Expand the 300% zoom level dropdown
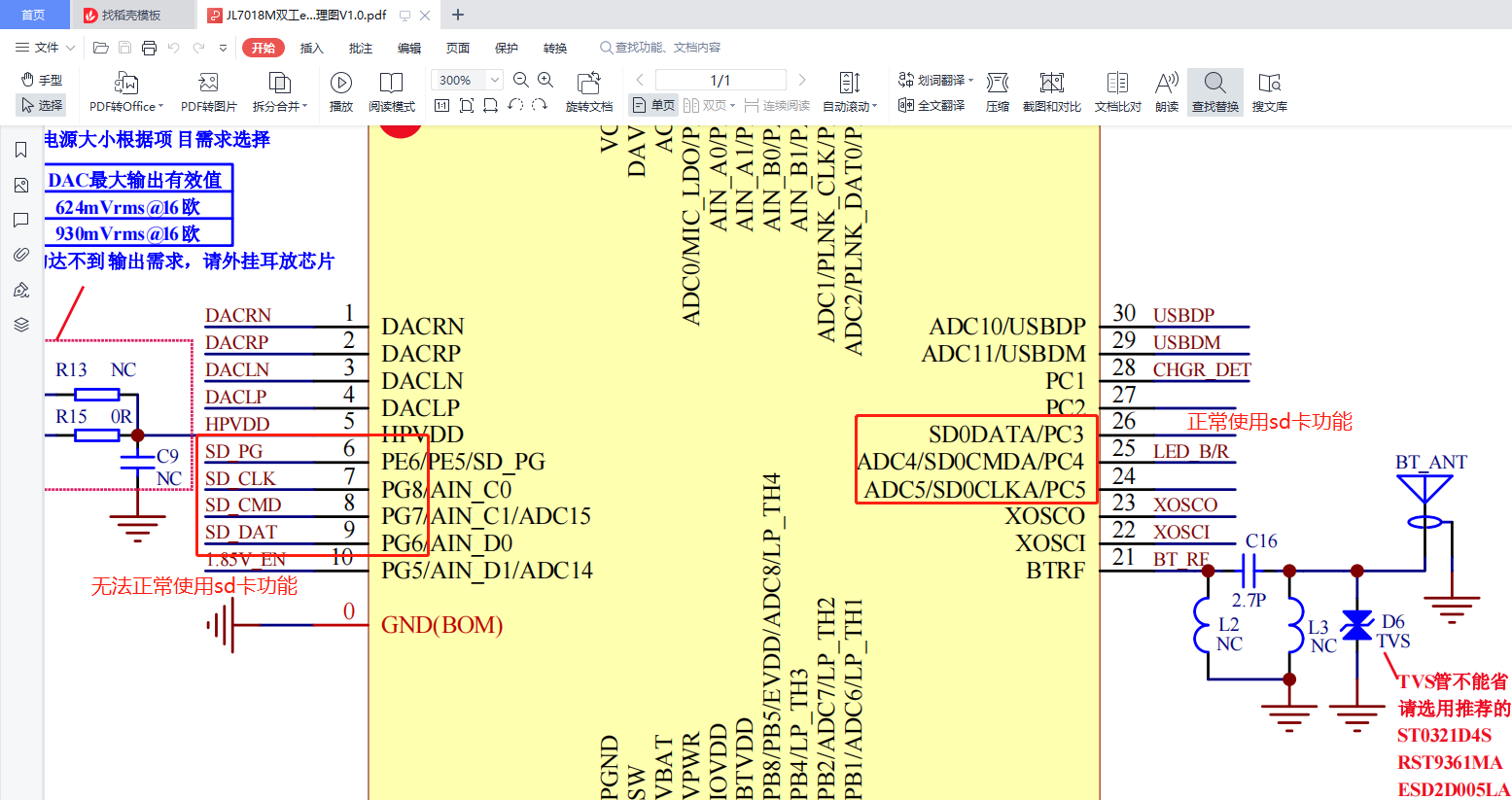The height and width of the screenshot is (800, 1512). 495,80
